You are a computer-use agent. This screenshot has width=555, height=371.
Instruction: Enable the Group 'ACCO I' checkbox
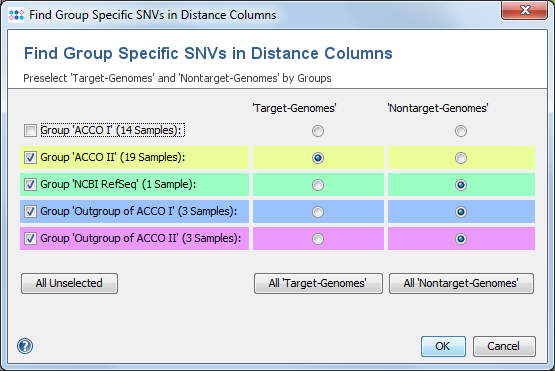[30, 130]
